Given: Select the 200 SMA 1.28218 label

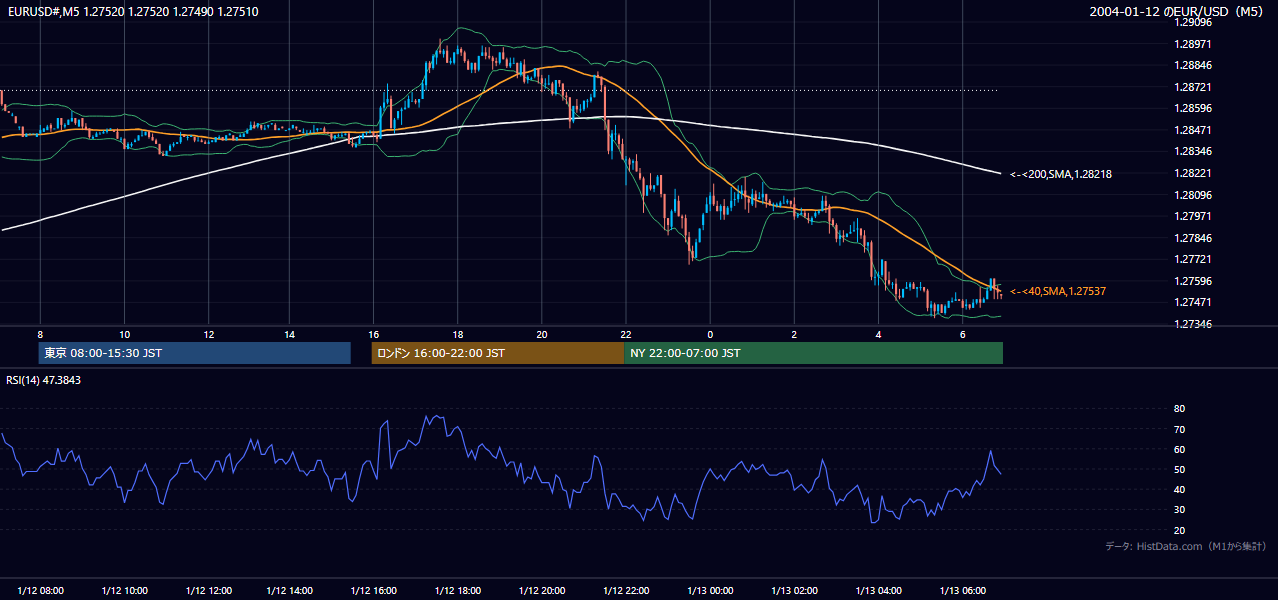Looking at the screenshot, I should [x=1061, y=174].
